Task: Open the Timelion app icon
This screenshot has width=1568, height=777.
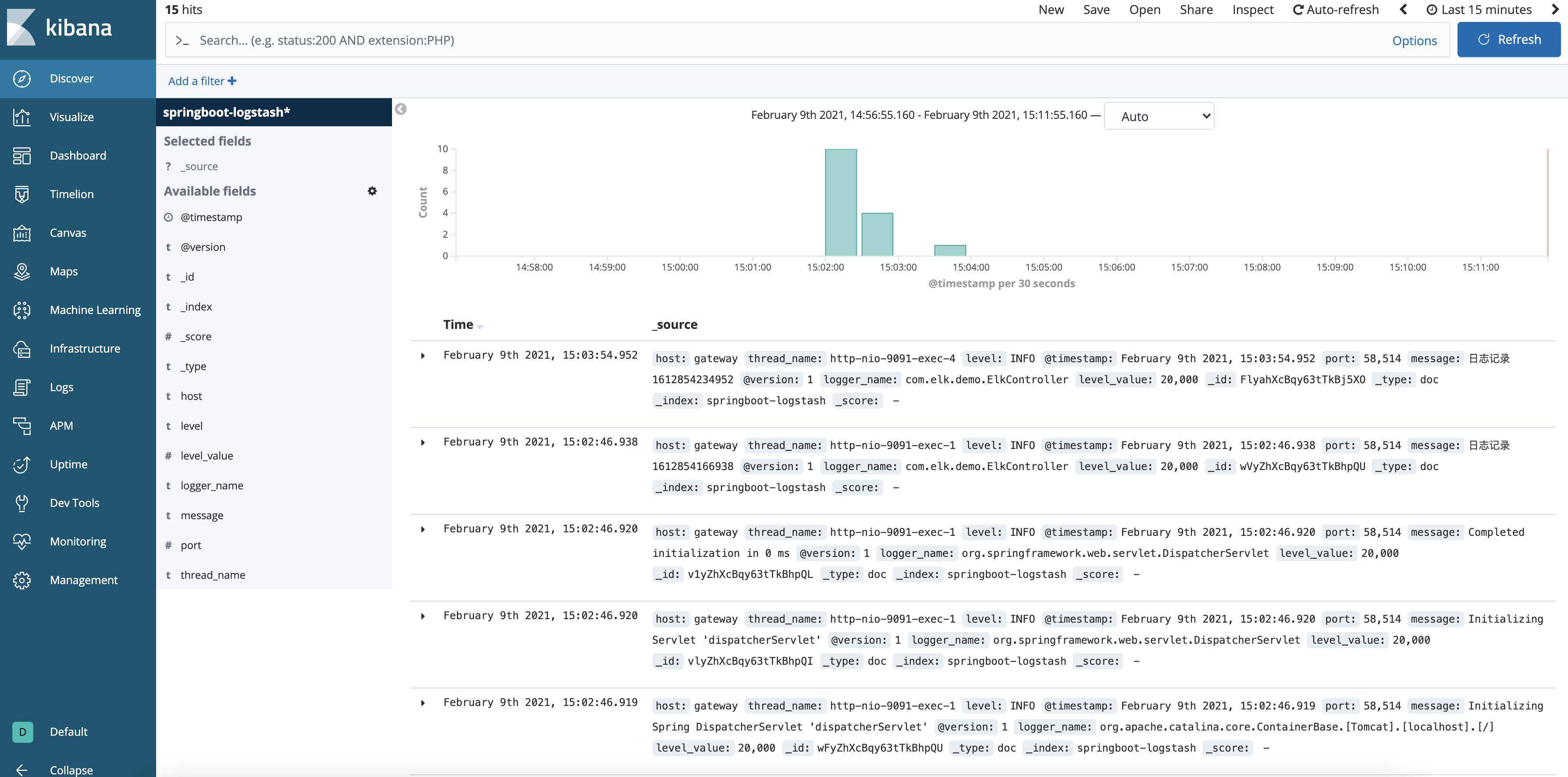Action: pyautogui.click(x=22, y=194)
